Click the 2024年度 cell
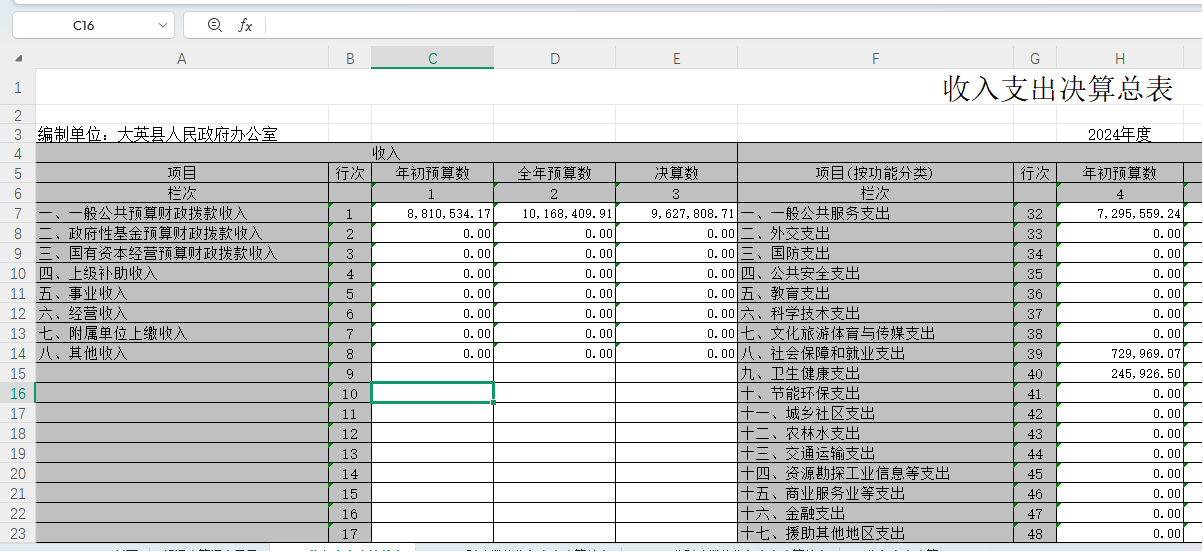The width and height of the screenshot is (1203, 552). click(x=1120, y=134)
